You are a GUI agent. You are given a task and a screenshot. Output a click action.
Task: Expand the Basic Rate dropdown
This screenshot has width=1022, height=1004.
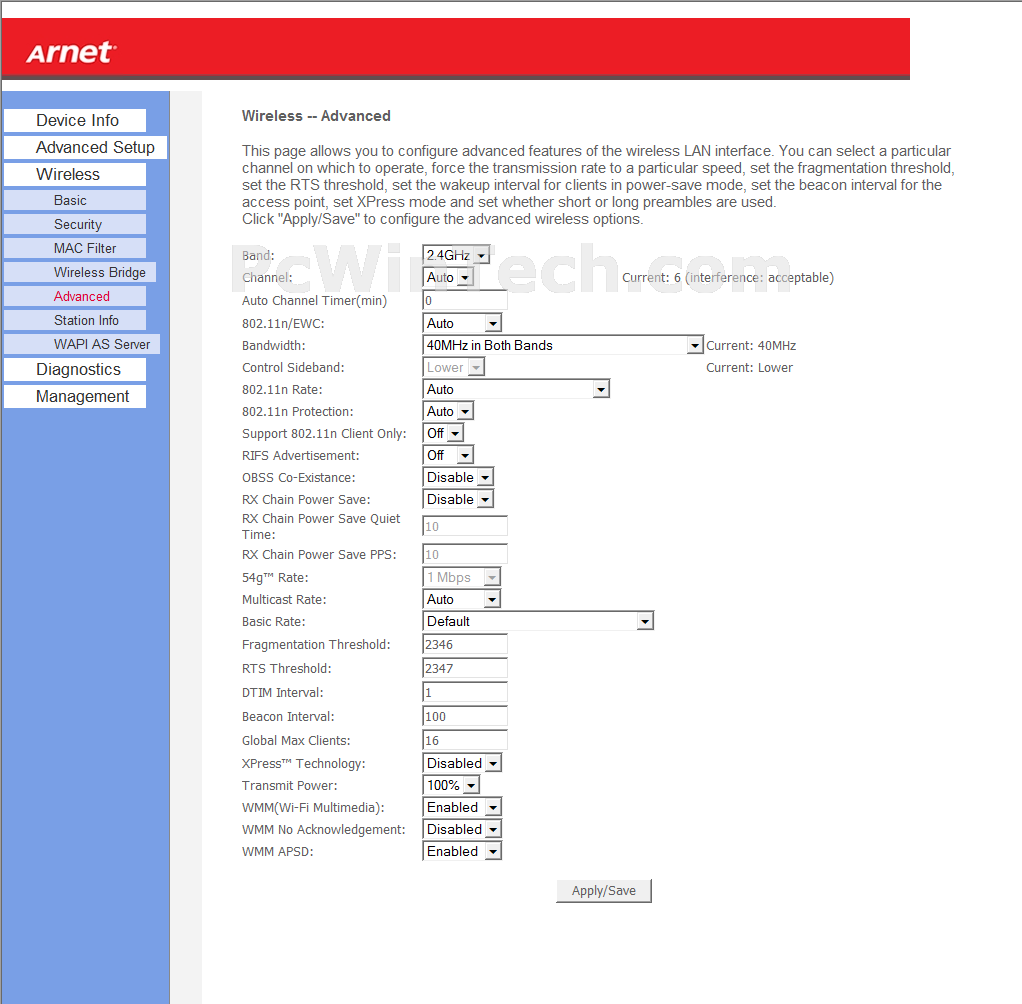pyautogui.click(x=538, y=621)
